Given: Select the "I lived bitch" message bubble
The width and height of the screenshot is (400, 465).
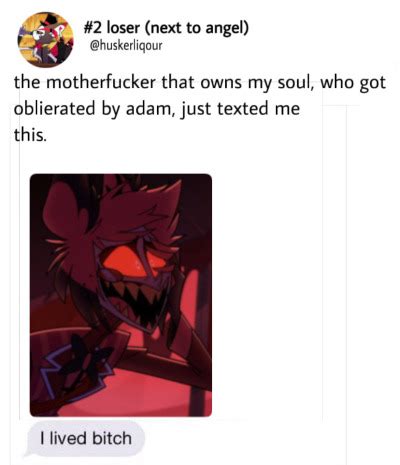Looking at the screenshot, I should 86,438.
